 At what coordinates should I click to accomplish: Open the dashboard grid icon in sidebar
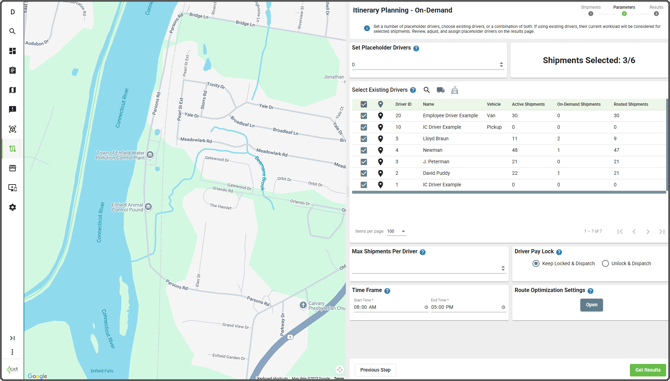(x=12, y=51)
